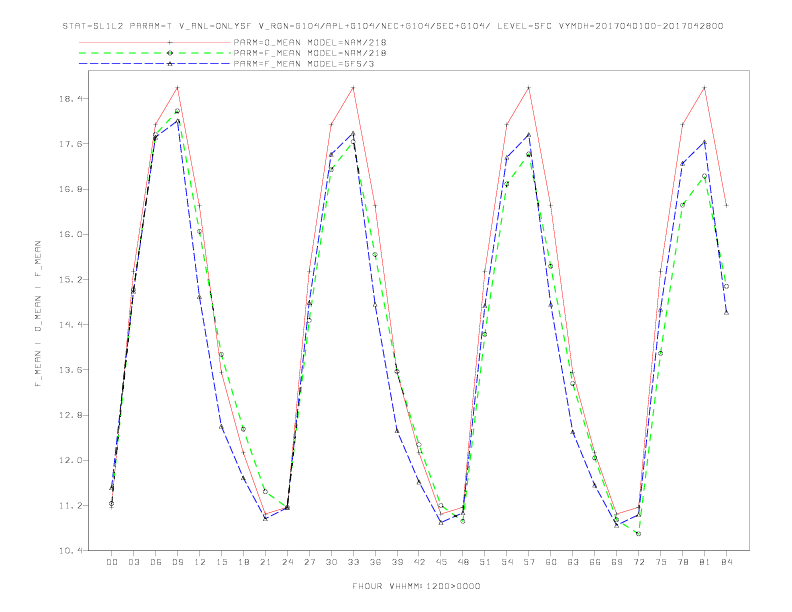Click the red plus data point at hour 84

[x=726, y=206]
